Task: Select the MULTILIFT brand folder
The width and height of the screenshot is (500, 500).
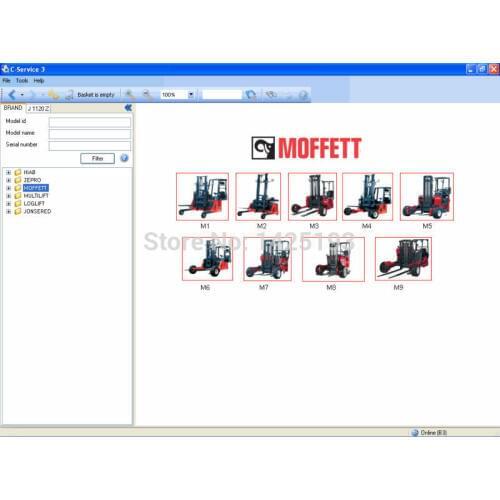Action: pos(36,196)
